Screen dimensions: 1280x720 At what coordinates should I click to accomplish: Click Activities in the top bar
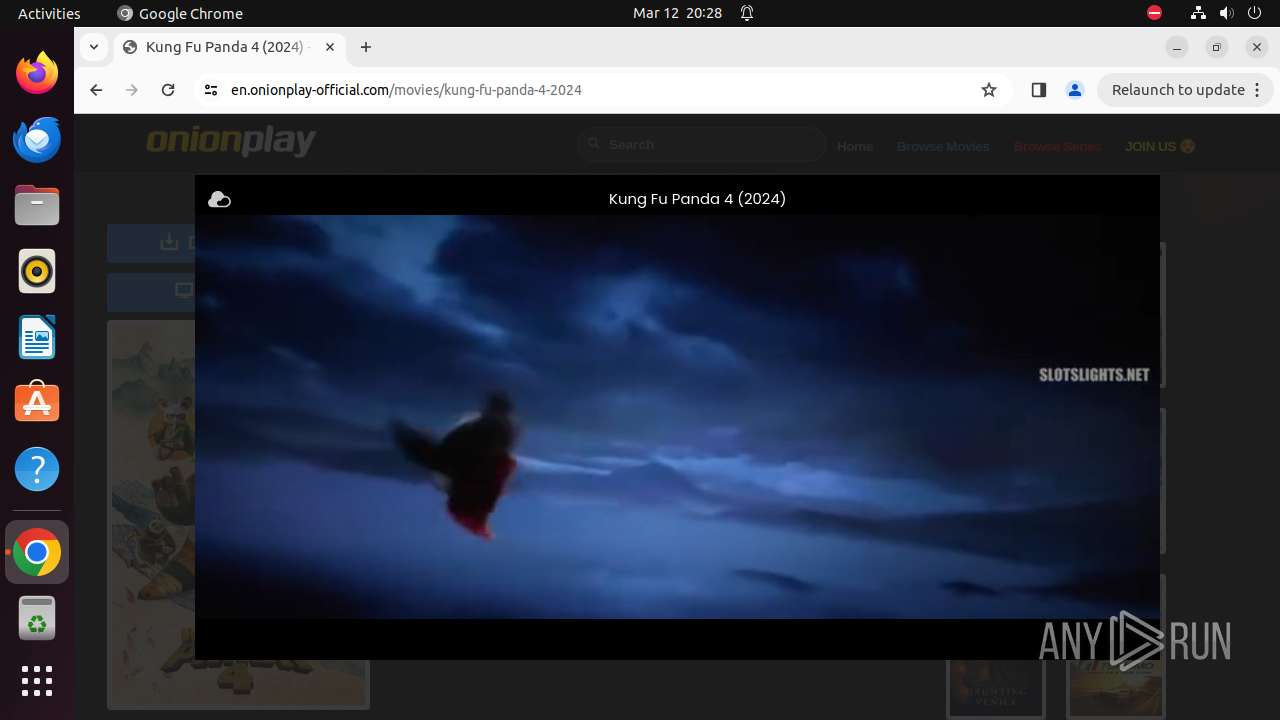click(x=49, y=13)
